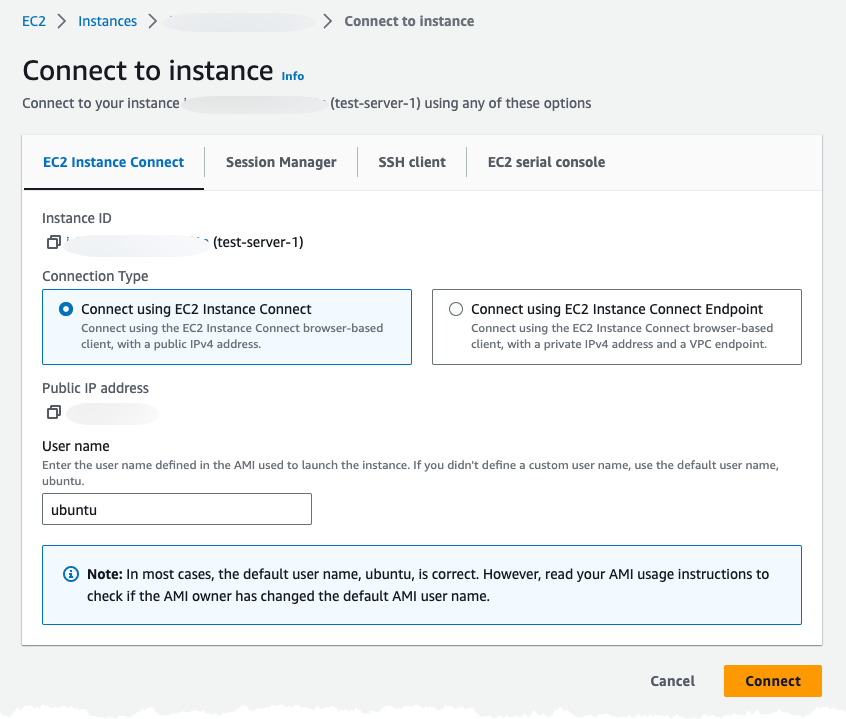Open the EC2 serial console tab

546,162
